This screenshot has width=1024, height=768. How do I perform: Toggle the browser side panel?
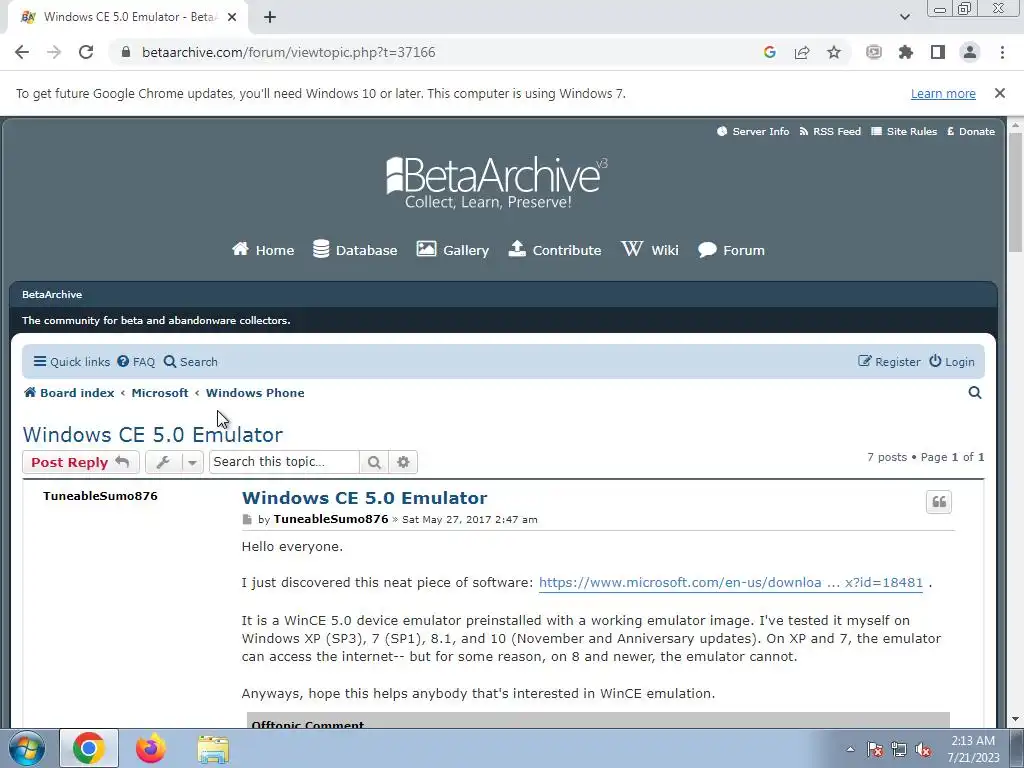pos(938,52)
